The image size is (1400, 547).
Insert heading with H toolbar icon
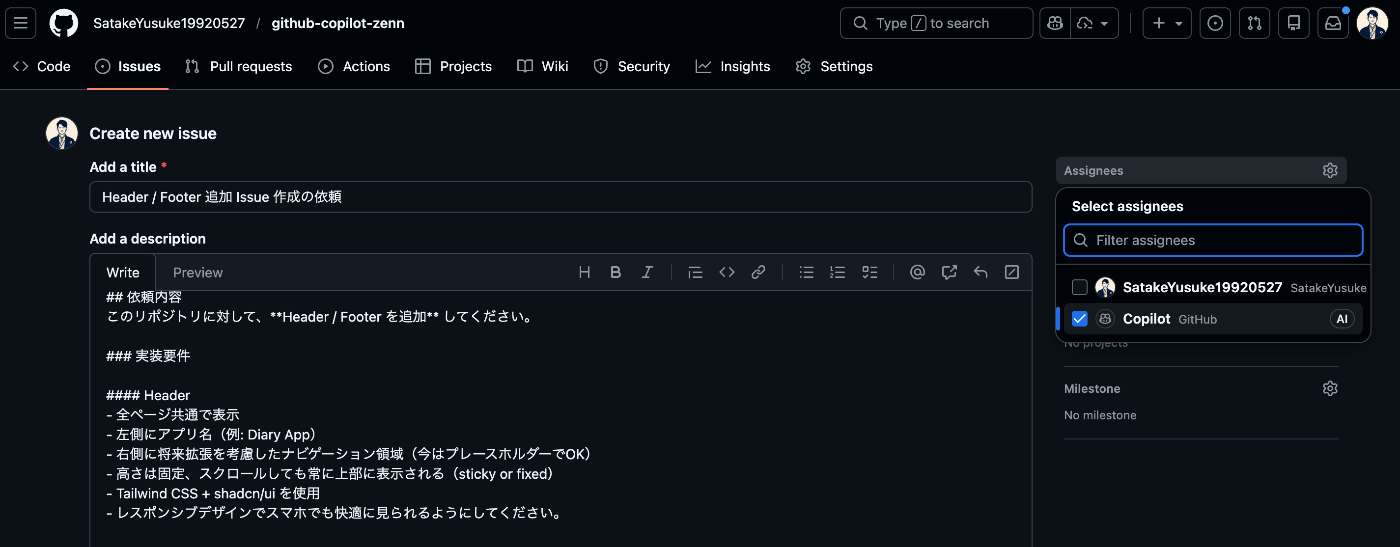(585, 272)
